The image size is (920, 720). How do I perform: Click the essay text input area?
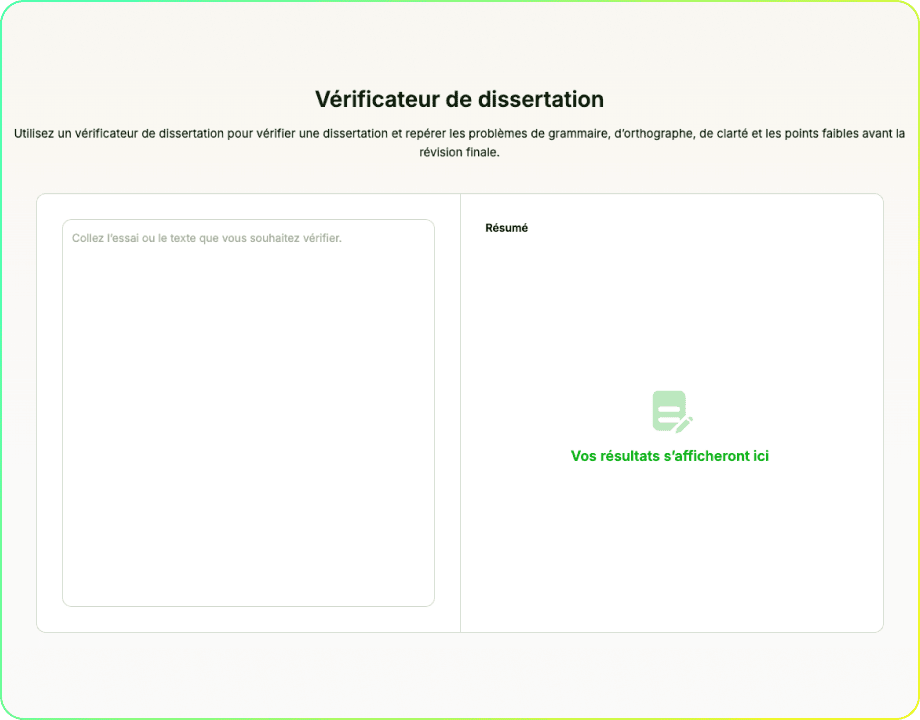[248, 413]
